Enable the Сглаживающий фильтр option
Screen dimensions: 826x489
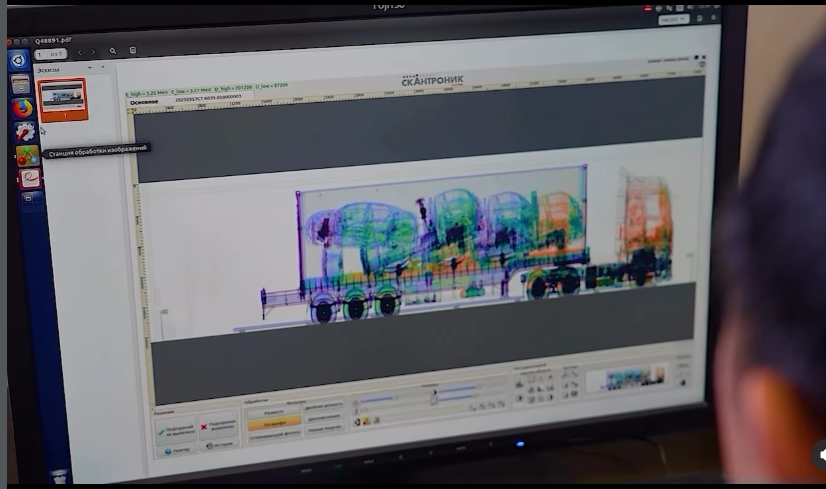coord(274,437)
